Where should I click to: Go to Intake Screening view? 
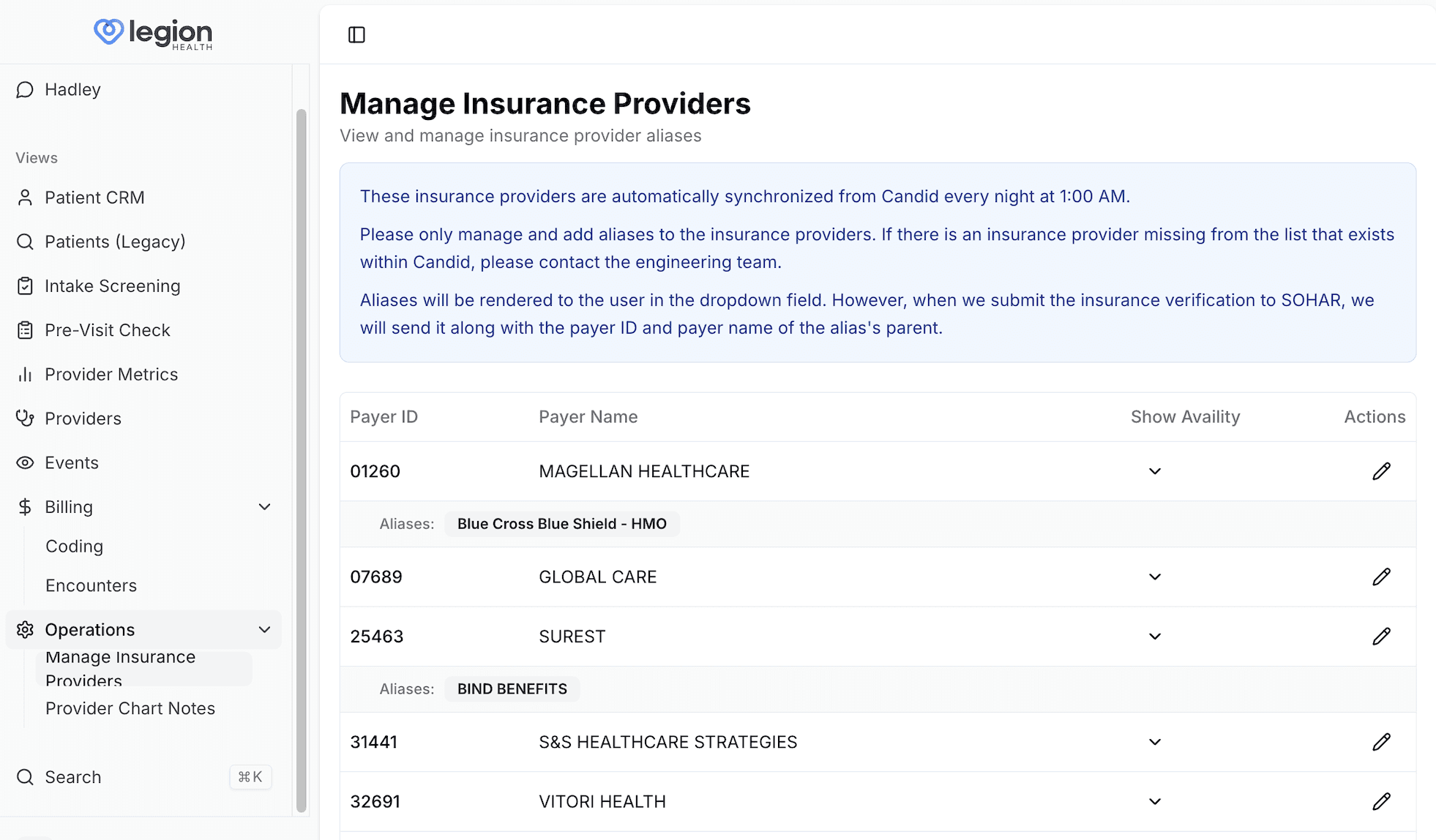[x=112, y=286]
